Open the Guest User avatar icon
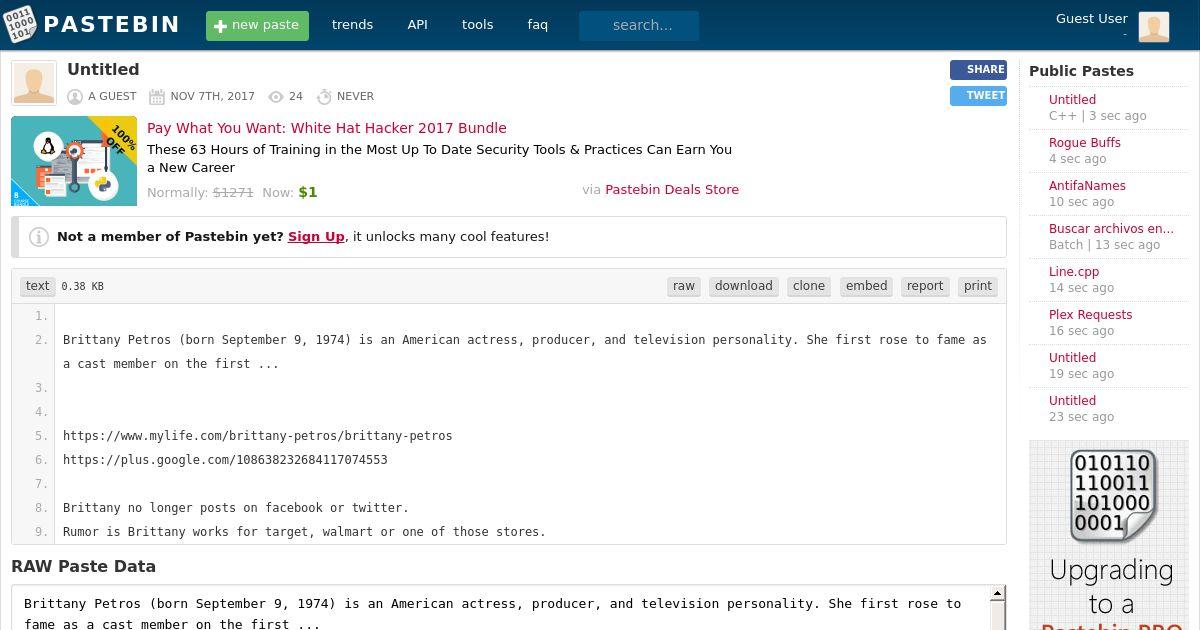Image resolution: width=1200 pixels, height=630 pixels. pos(1153,26)
